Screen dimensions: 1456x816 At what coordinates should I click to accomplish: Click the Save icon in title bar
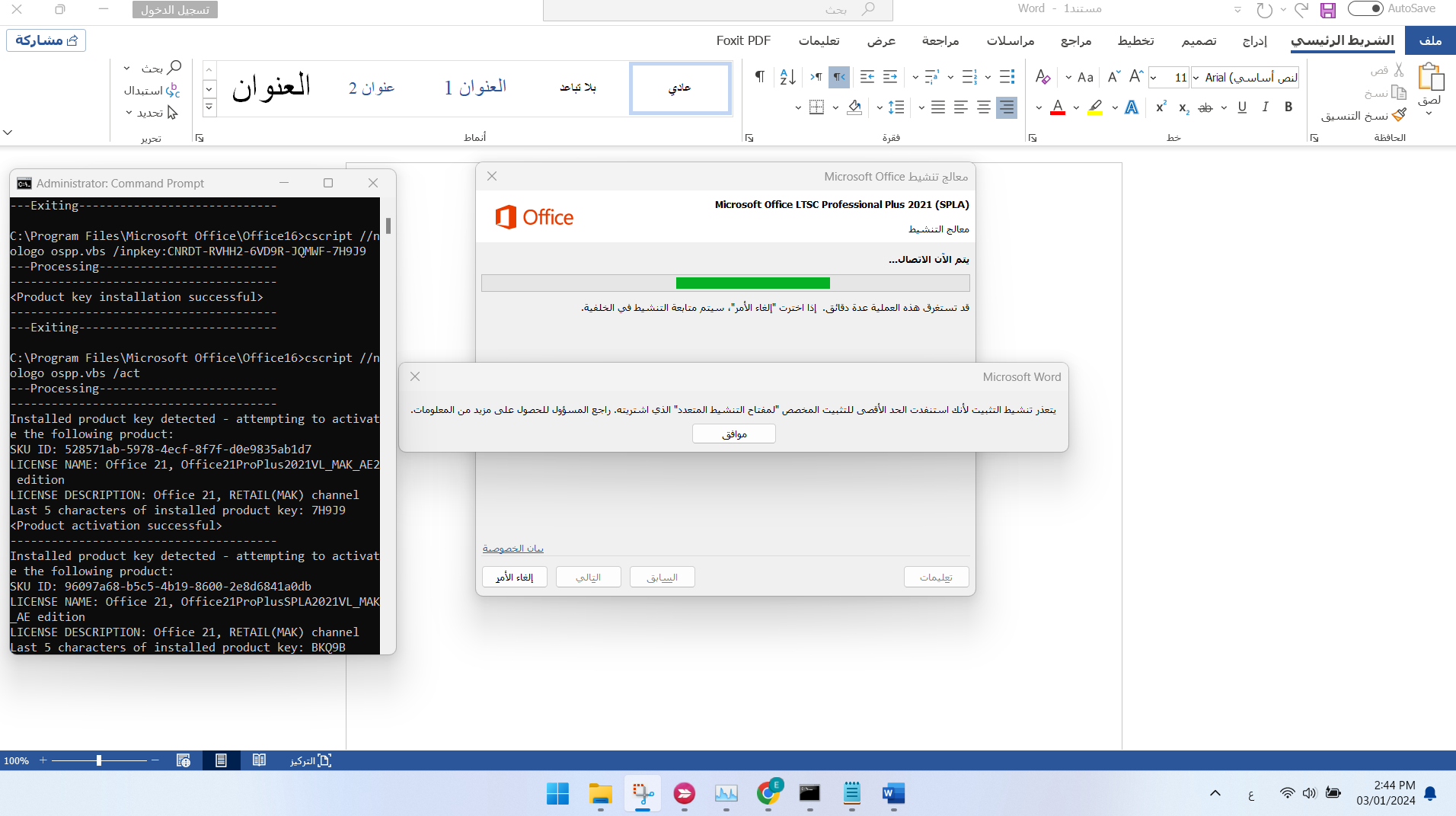click(x=1327, y=9)
